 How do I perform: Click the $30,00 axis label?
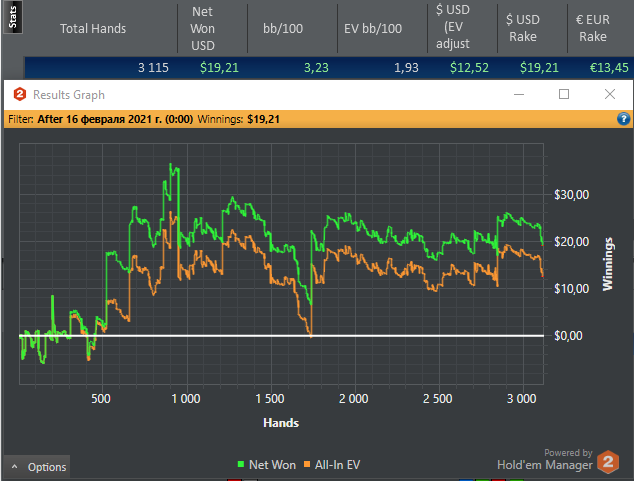coord(571,195)
